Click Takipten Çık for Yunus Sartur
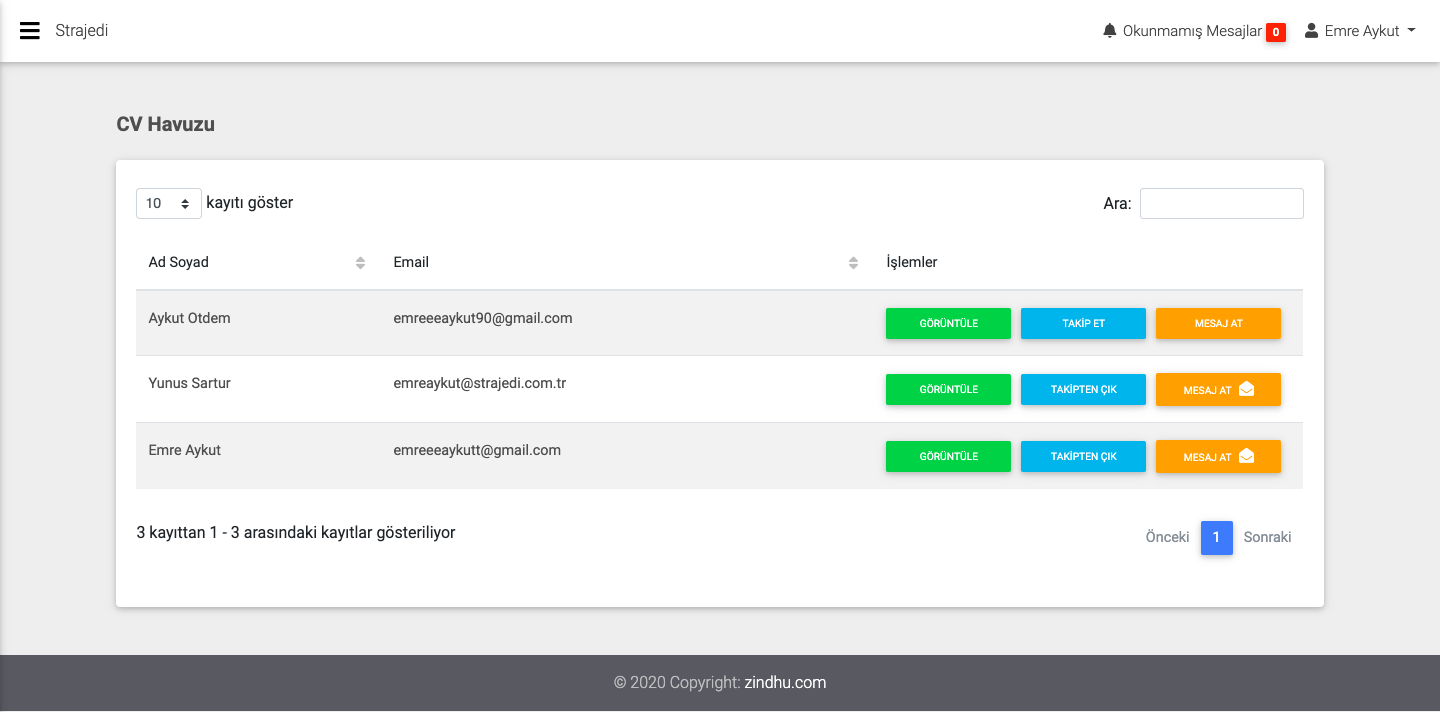Image resolution: width=1440 pixels, height=712 pixels. tap(1083, 389)
